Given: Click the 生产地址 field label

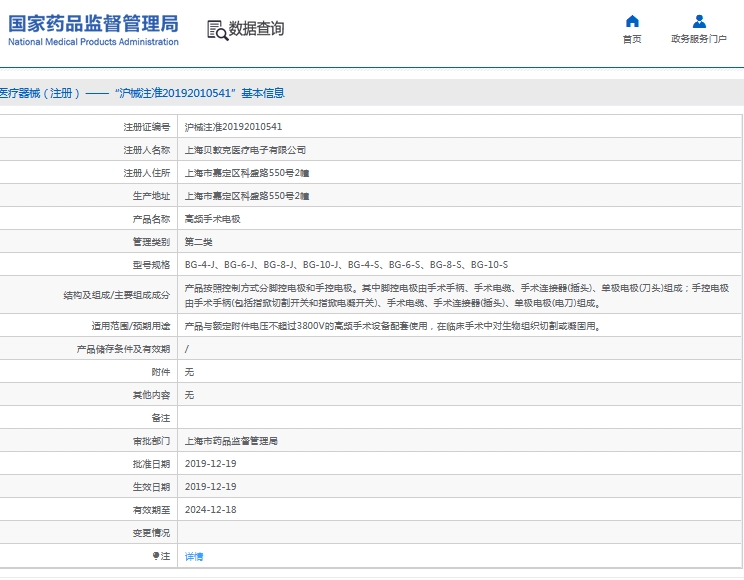Looking at the screenshot, I should pyautogui.click(x=151, y=196).
